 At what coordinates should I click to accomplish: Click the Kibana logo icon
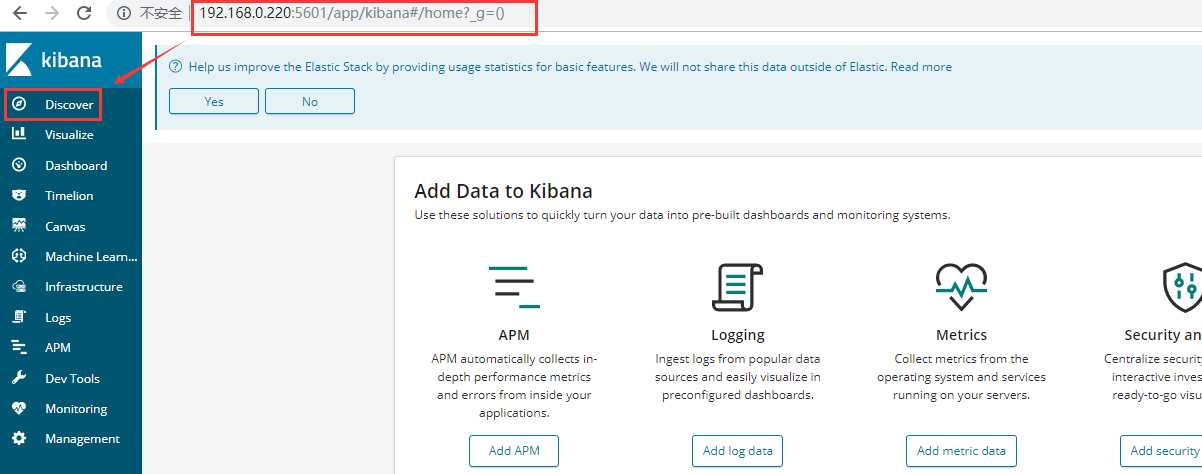[x=19, y=60]
